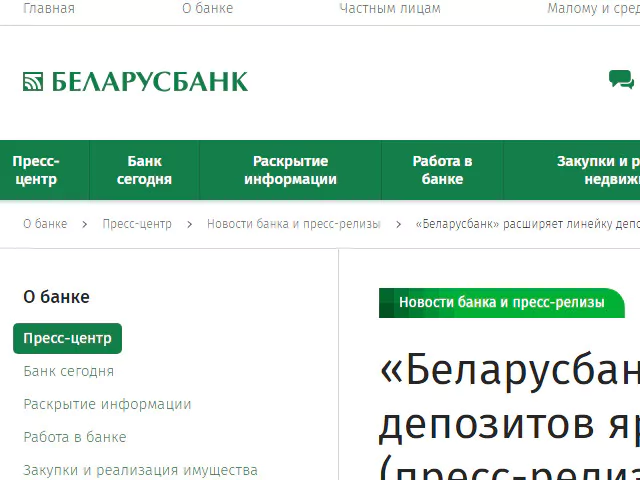The height and width of the screenshot is (480, 640).
Task: Click the «Беларусбанк» article headline
Action: [509, 415]
